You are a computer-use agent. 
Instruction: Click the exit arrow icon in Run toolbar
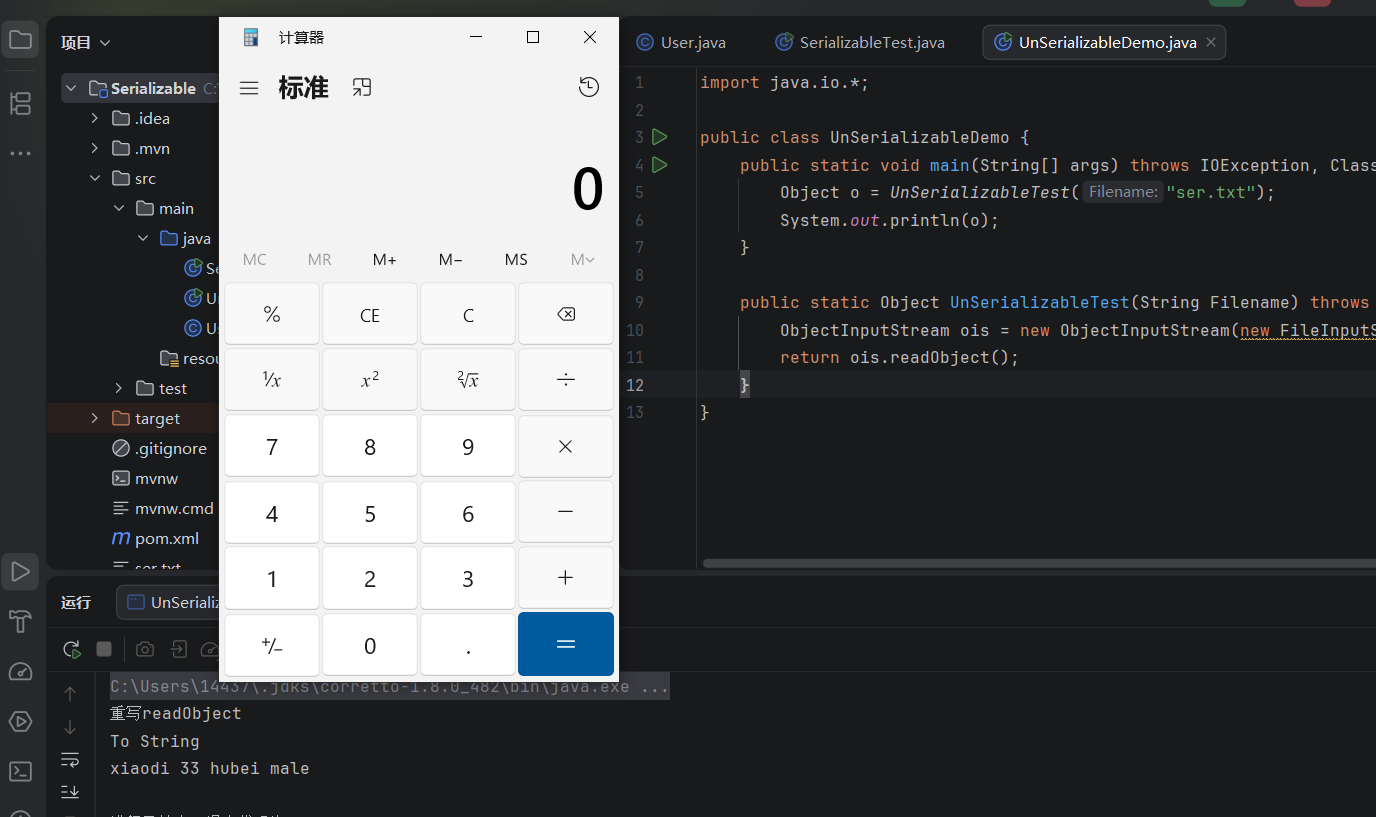(x=178, y=649)
